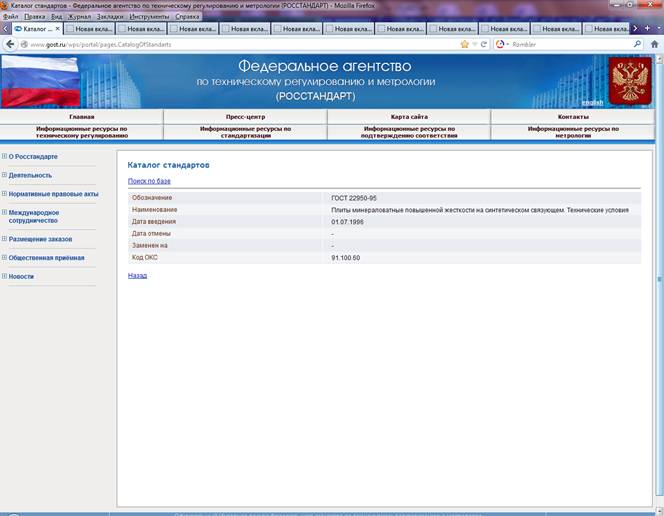The image size is (664, 516).
Task: Click the browser back arrow button
Action: [10, 44]
